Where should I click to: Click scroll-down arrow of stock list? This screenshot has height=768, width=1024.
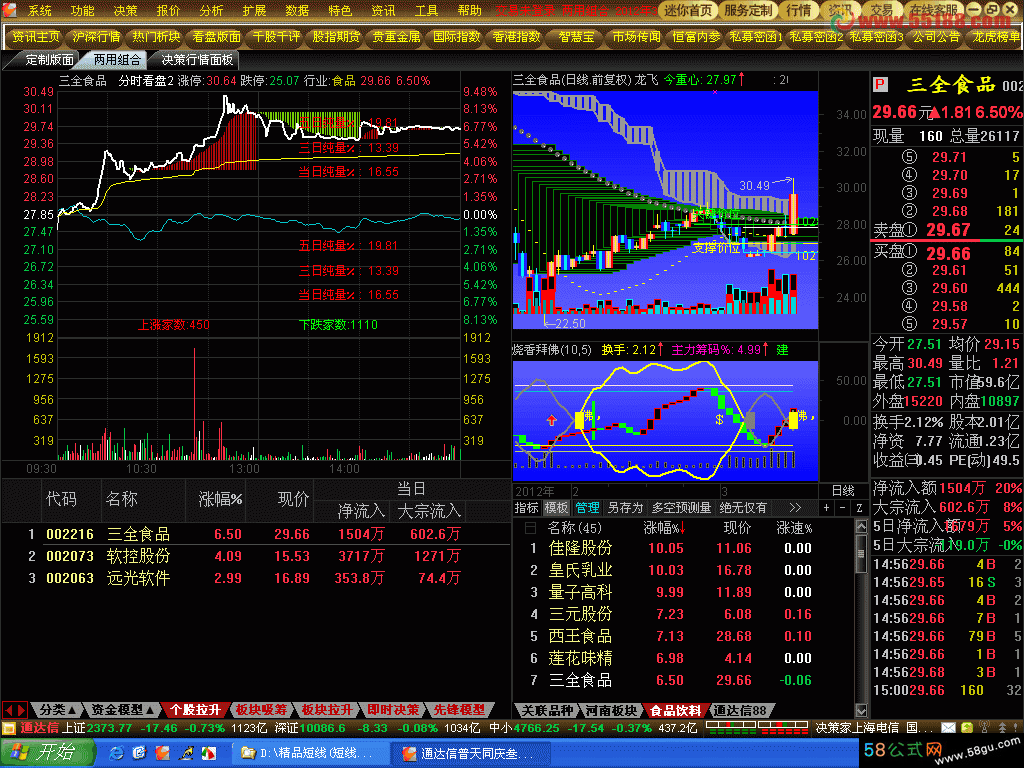pyautogui.click(x=861, y=711)
